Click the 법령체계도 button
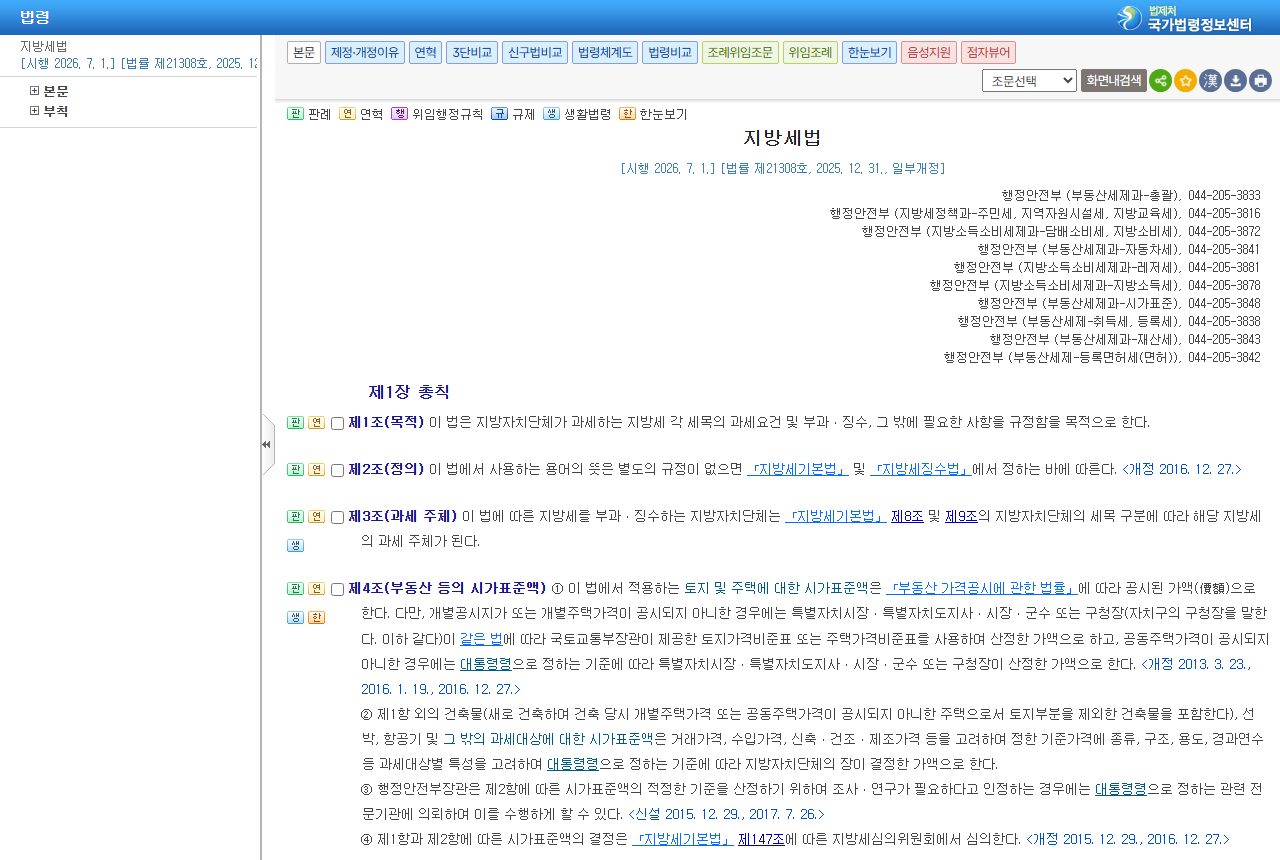This screenshot has width=1280, height=860. point(605,52)
